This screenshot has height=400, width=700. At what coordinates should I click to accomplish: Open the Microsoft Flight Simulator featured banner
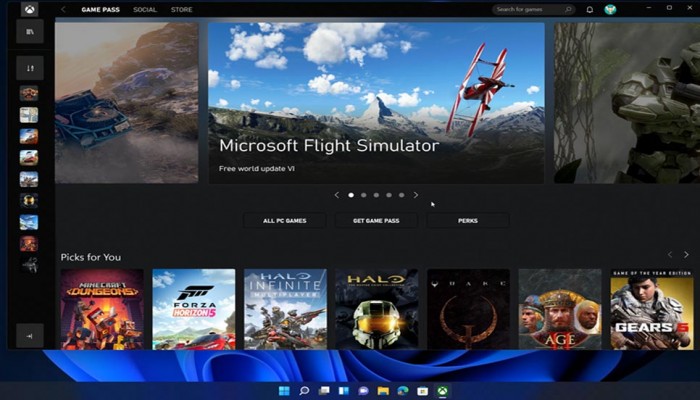(376, 103)
